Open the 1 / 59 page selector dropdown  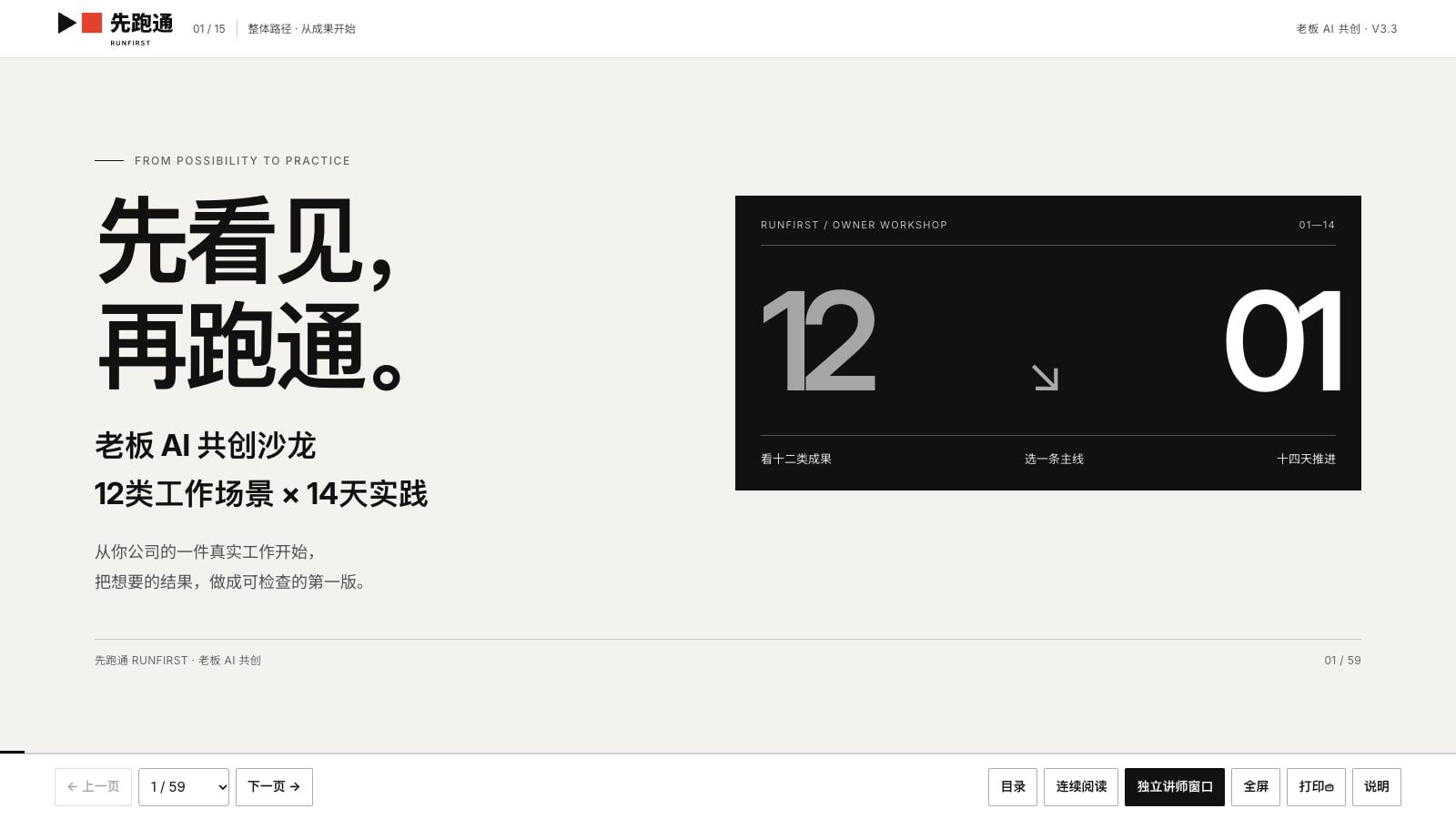(184, 787)
